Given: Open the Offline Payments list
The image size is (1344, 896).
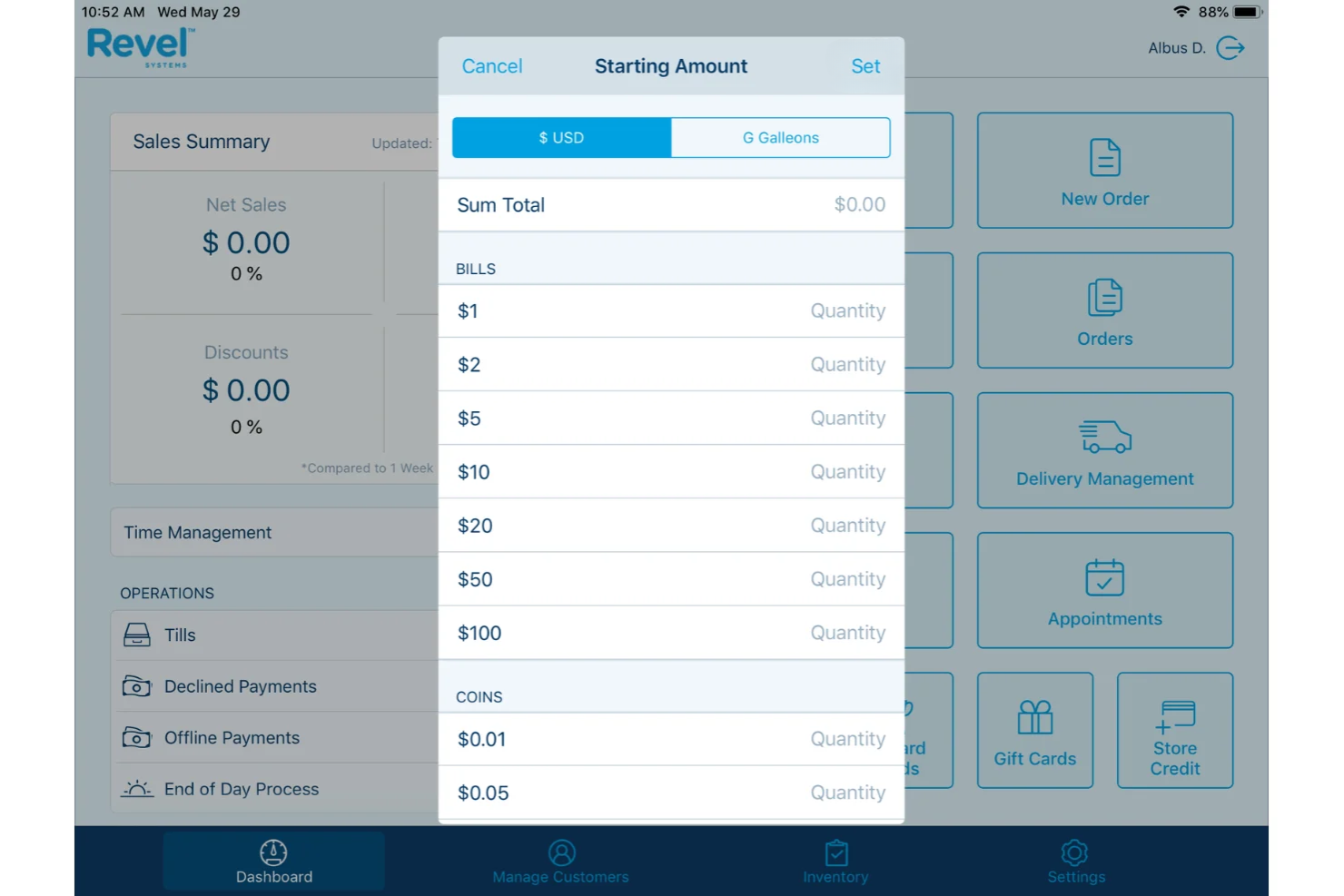Looking at the screenshot, I should (x=232, y=737).
